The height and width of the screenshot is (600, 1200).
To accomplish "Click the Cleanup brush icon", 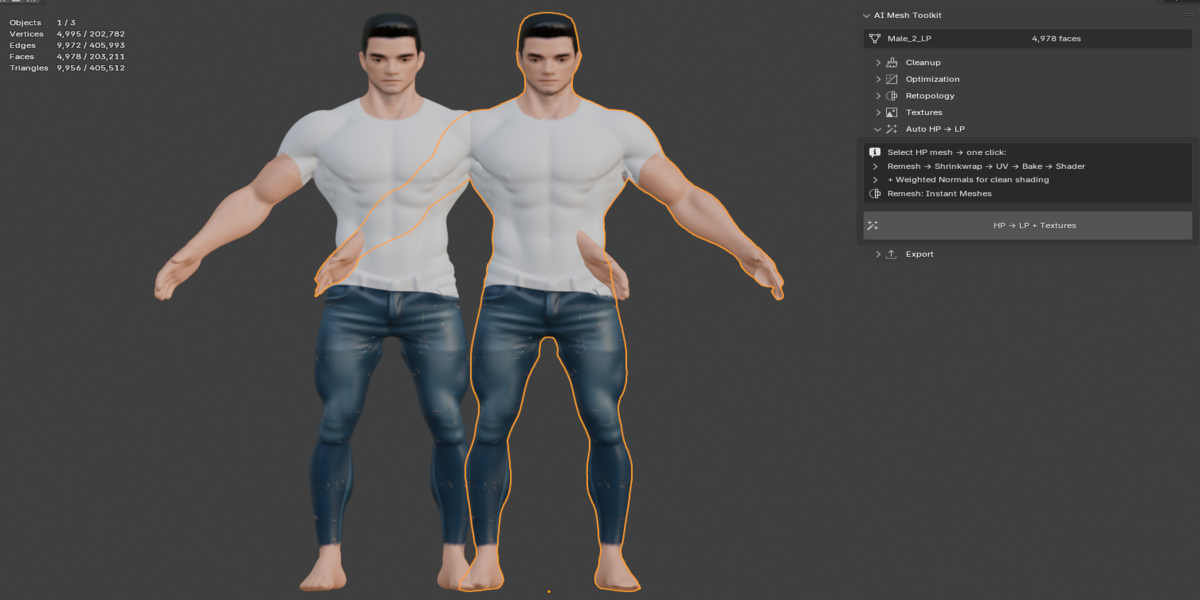I will (x=892, y=62).
